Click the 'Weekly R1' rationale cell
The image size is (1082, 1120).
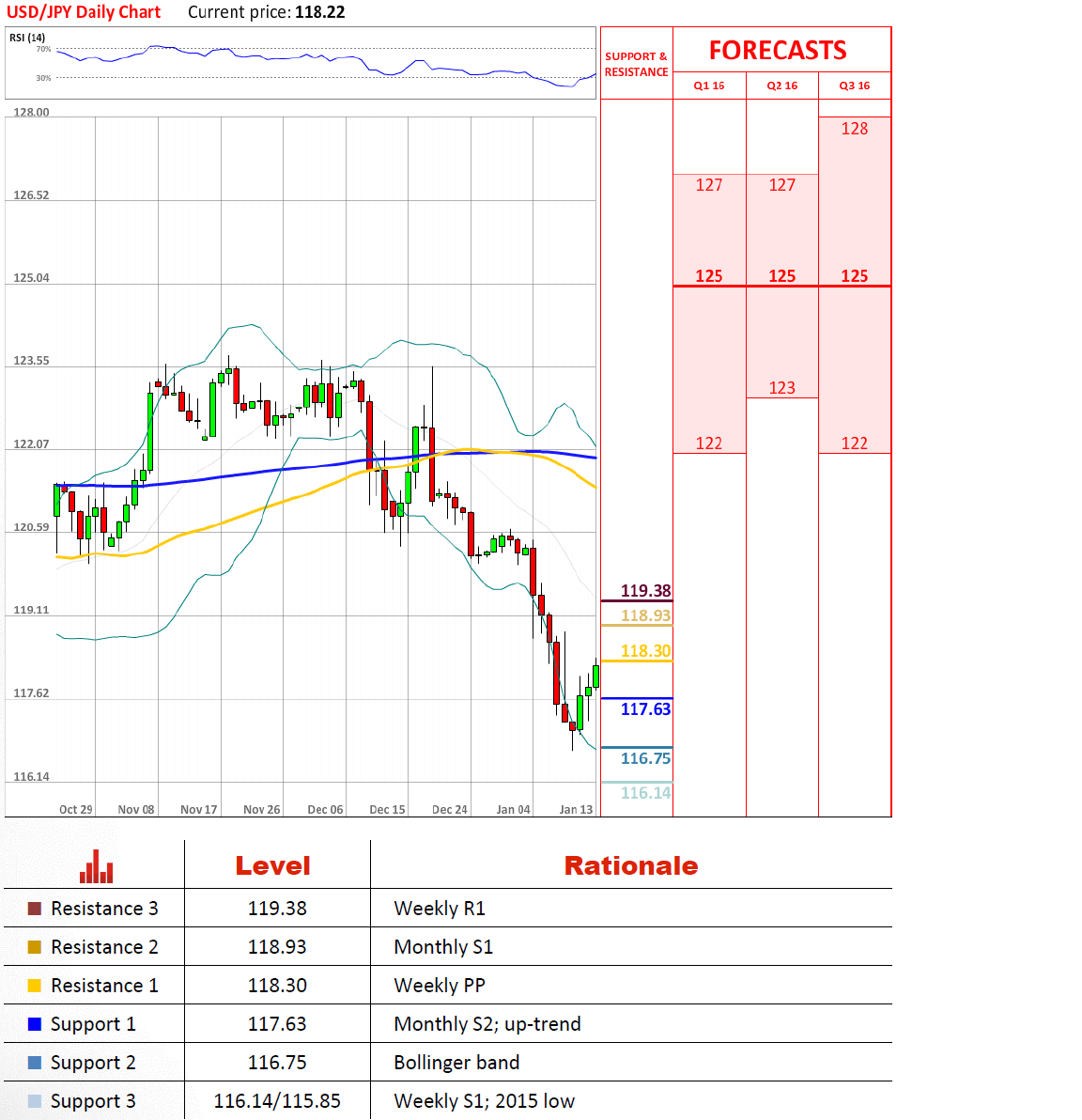click(x=440, y=909)
